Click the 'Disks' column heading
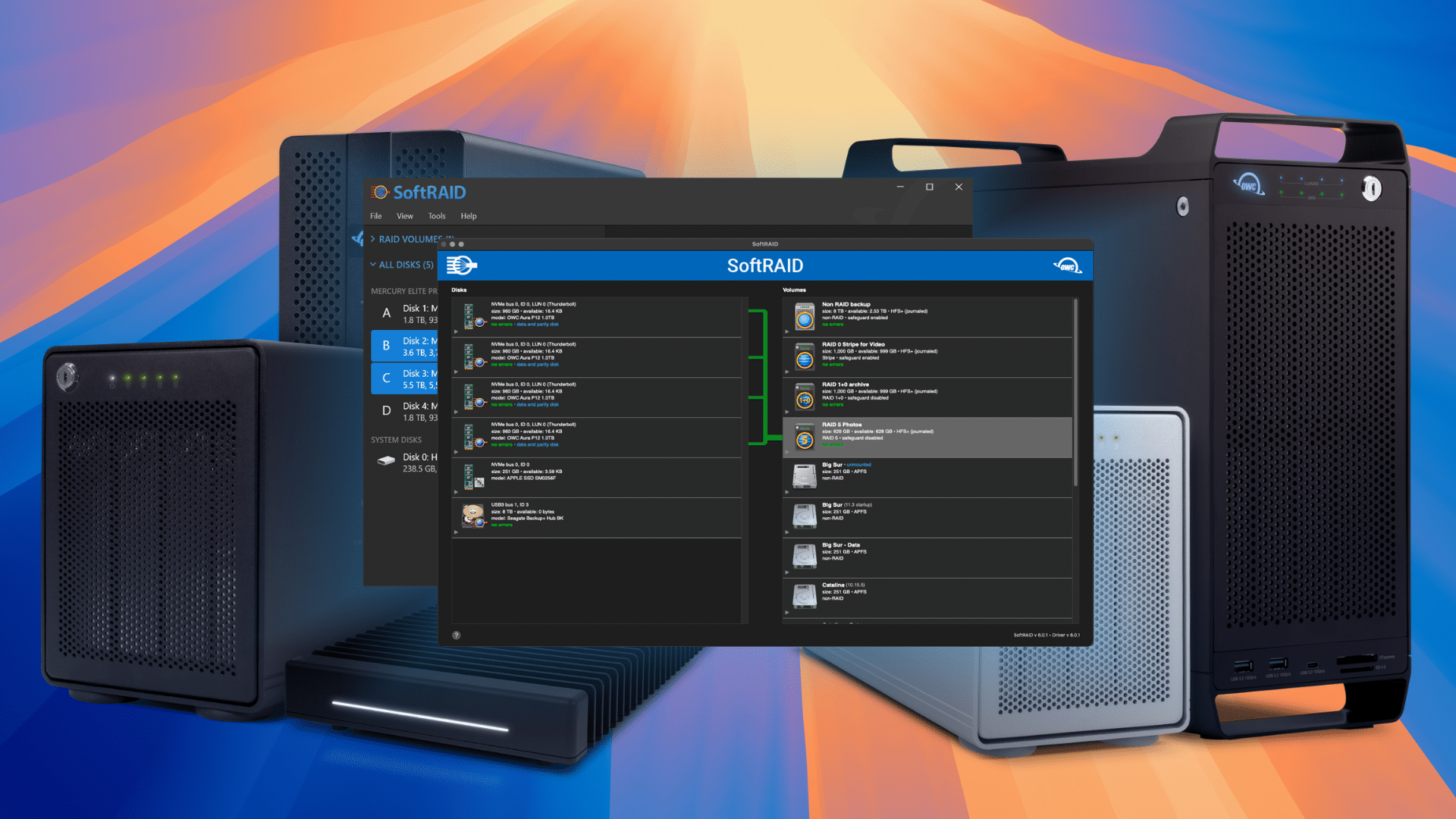 [459, 290]
